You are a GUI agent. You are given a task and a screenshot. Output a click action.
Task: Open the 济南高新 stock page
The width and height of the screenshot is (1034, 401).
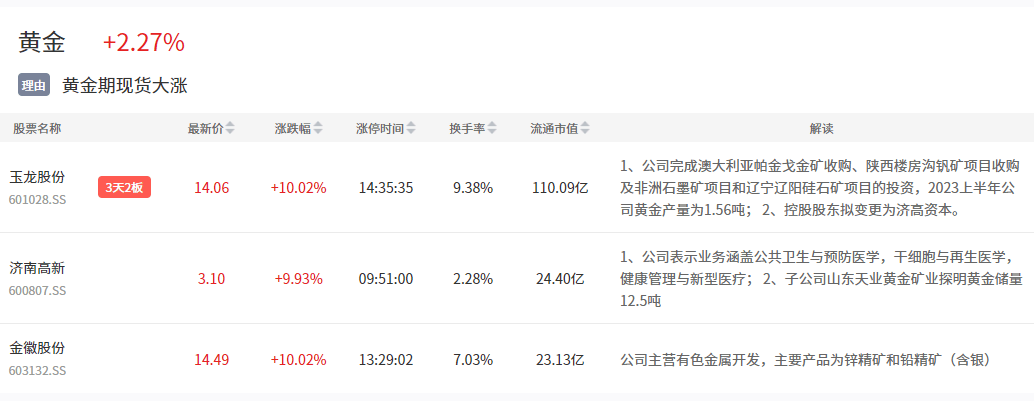coord(37,268)
